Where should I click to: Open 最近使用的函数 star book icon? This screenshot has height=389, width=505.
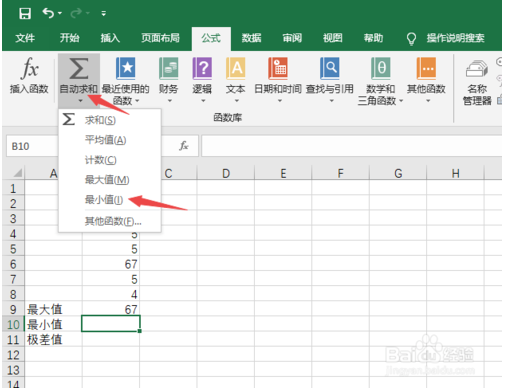(x=125, y=68)
